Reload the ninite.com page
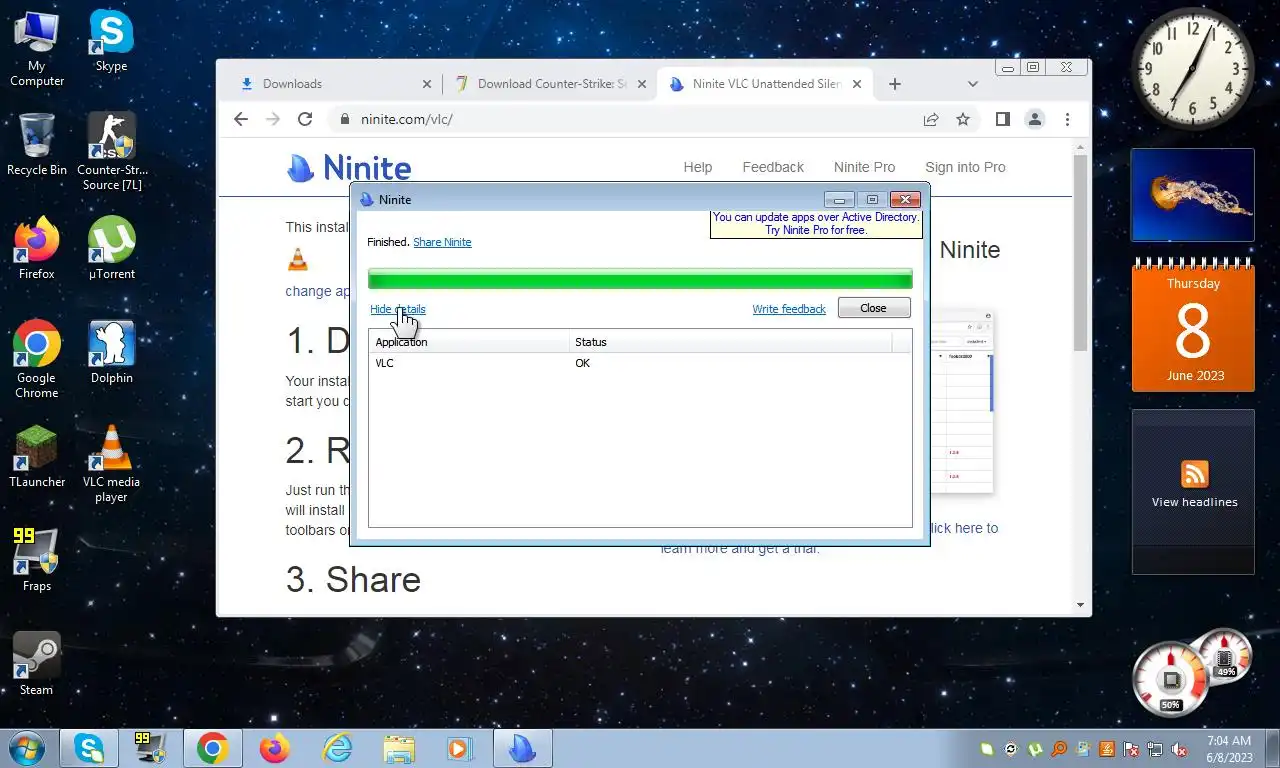Image resolution: width=1280 pixels, height=768 pixels. 305,119
